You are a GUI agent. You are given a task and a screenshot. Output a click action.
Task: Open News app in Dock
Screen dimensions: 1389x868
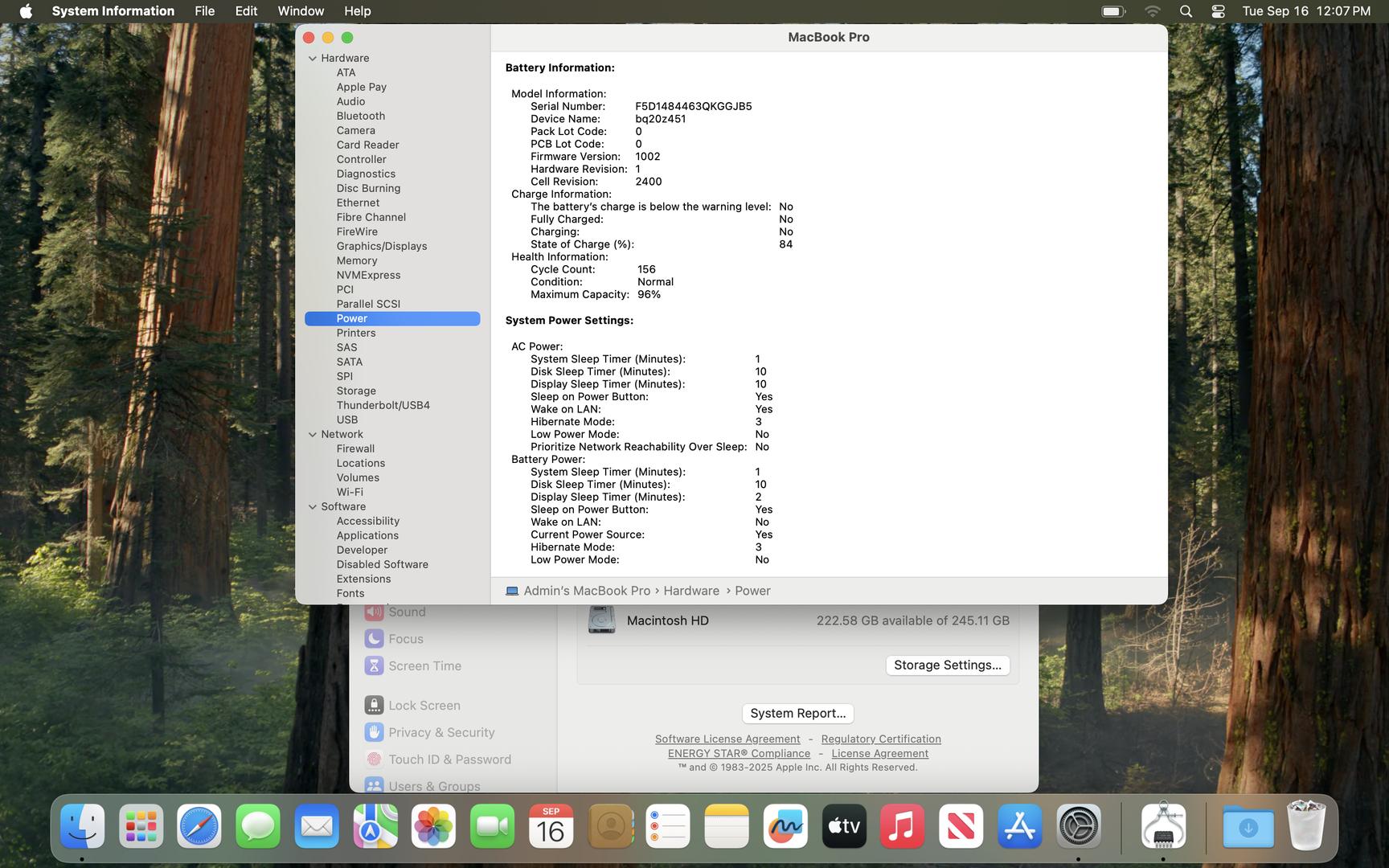961,826
